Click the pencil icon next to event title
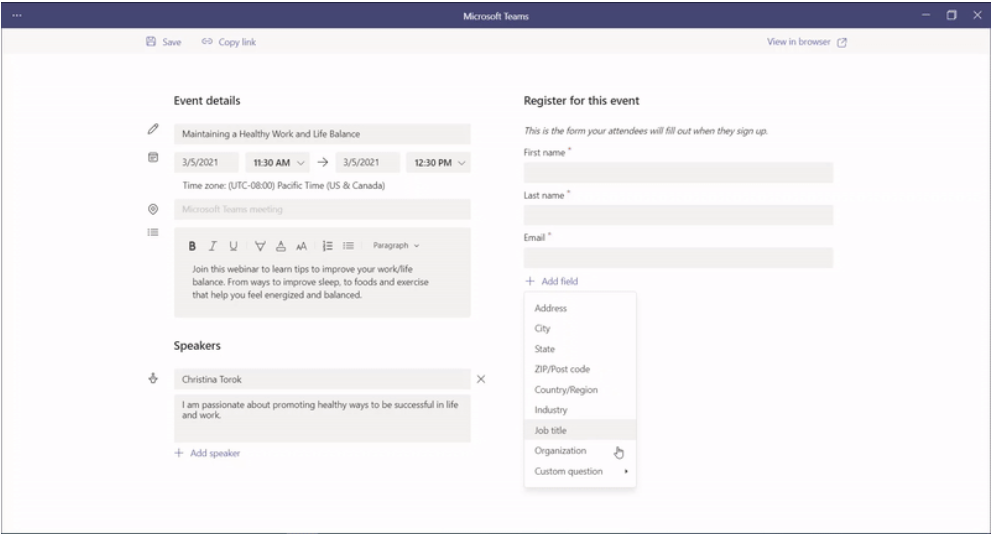 pyautogui.click(x=153, y=129)
